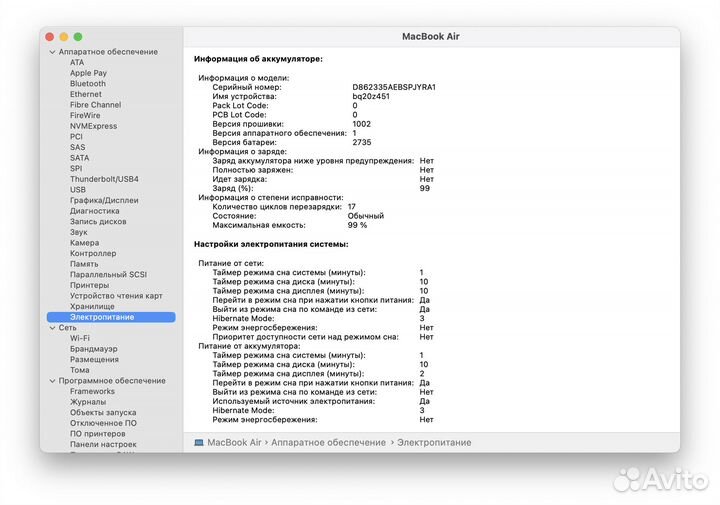Viewport: 720px width, 505px height.
Task: Open Запись дисков entry
Action: pyautogui.click(x=98, y=221)
